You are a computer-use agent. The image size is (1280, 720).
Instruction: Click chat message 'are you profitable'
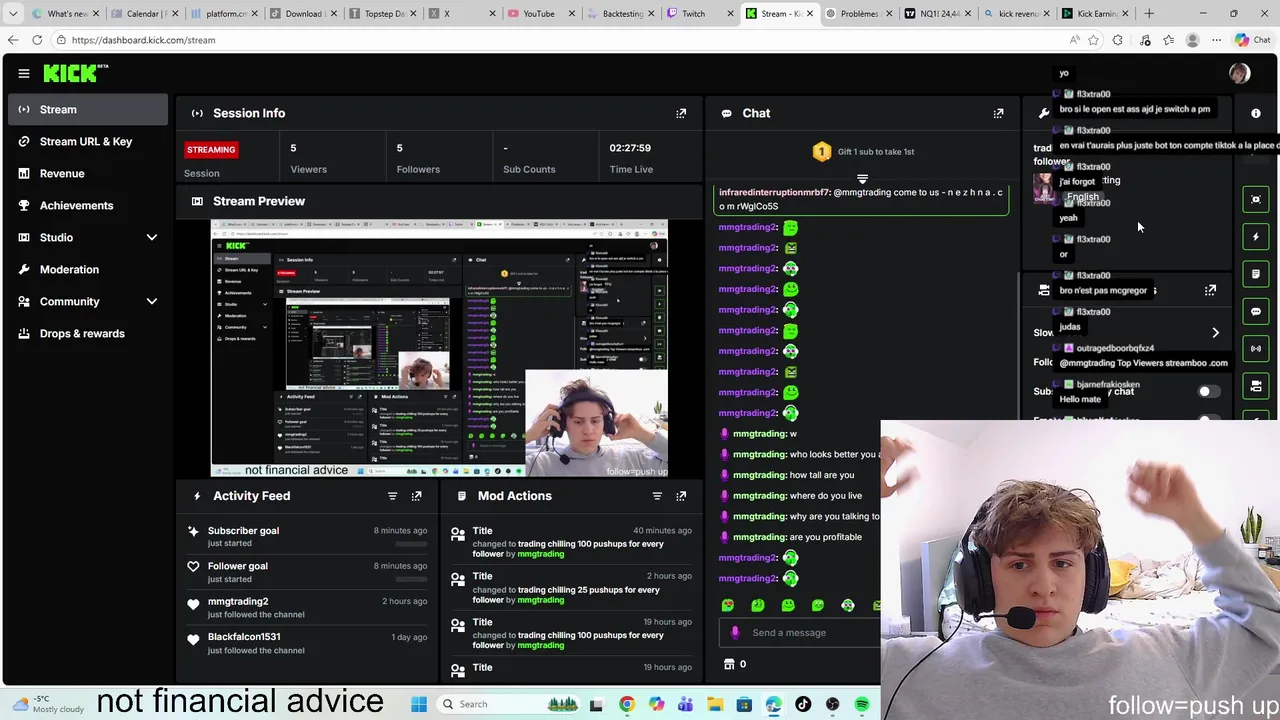coord(826,537)
